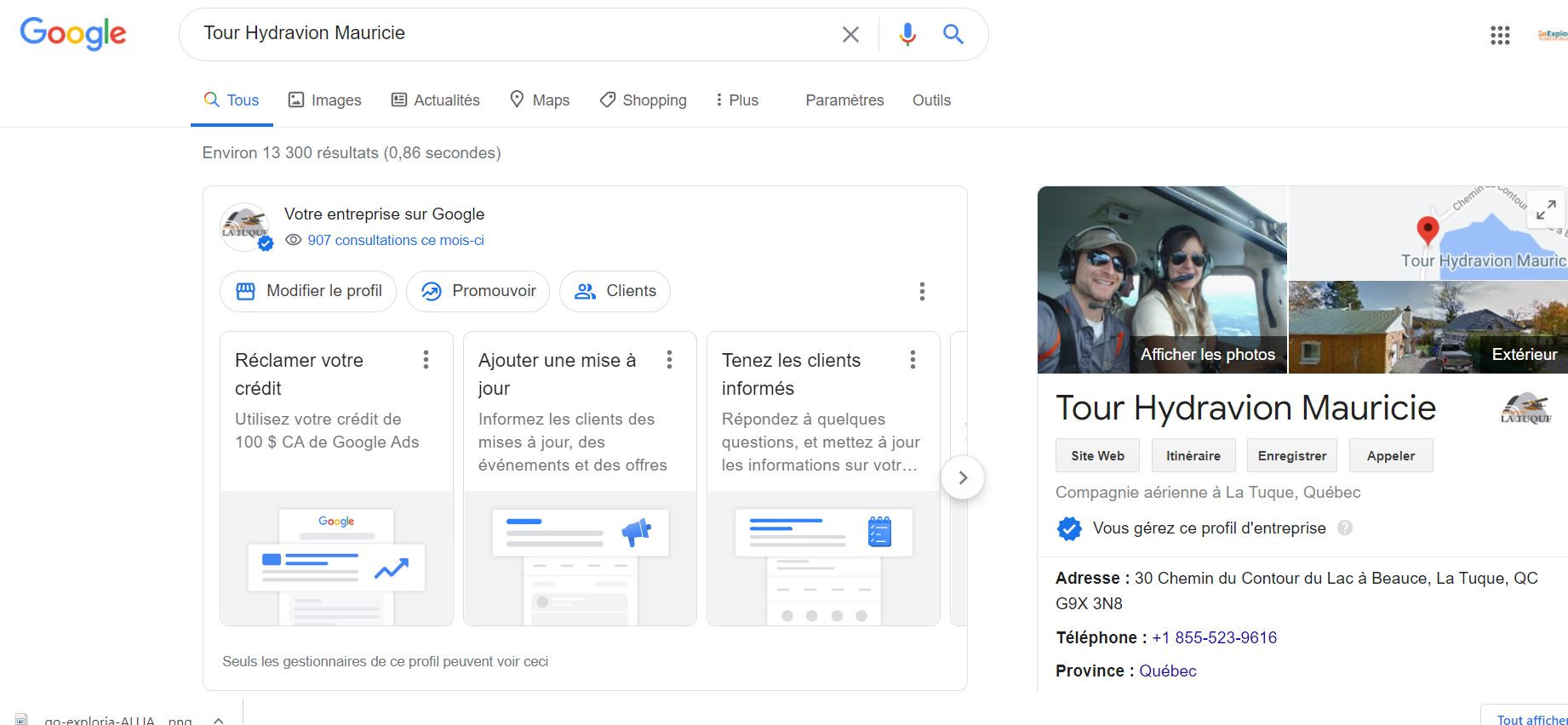Go to the Maps tab
Screen dimensions: 1568x725
coord(540,100)
